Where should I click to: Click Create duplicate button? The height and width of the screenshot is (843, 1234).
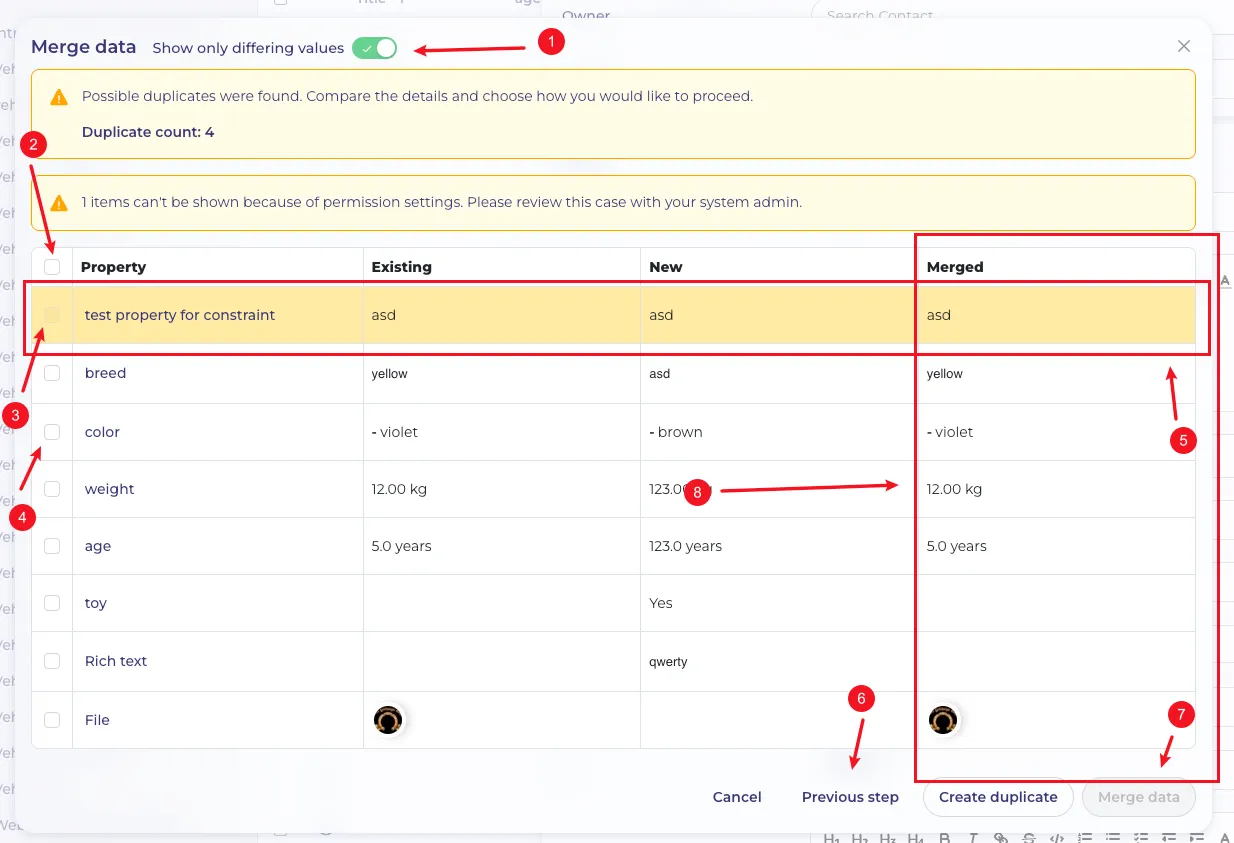(x=998, y=797)
